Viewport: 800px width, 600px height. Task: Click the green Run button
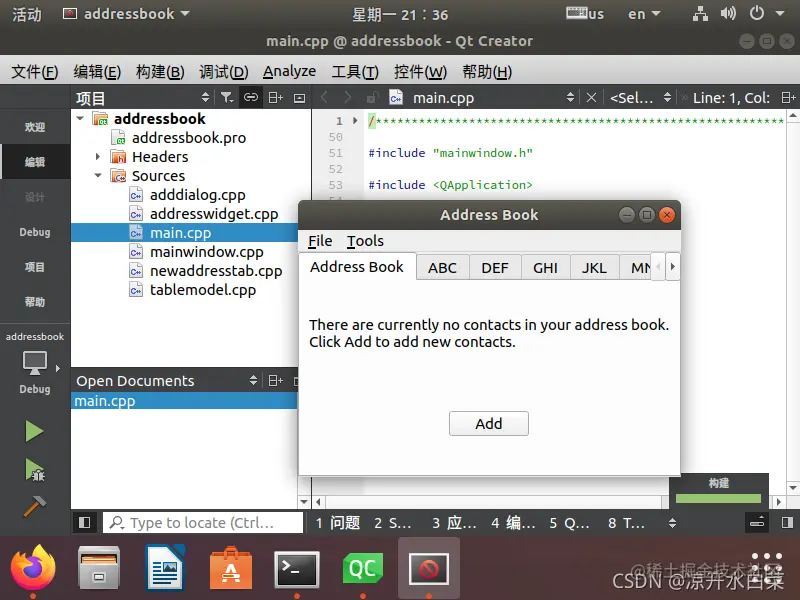tap(34, 431)
